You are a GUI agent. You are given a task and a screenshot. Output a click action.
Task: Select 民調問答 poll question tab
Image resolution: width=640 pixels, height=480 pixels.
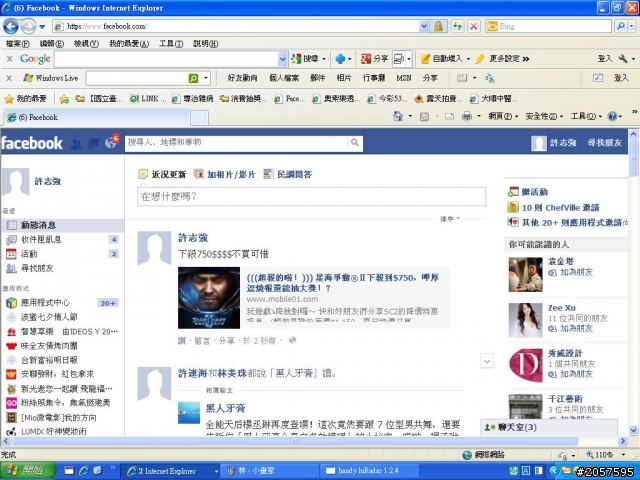[288, 175]
